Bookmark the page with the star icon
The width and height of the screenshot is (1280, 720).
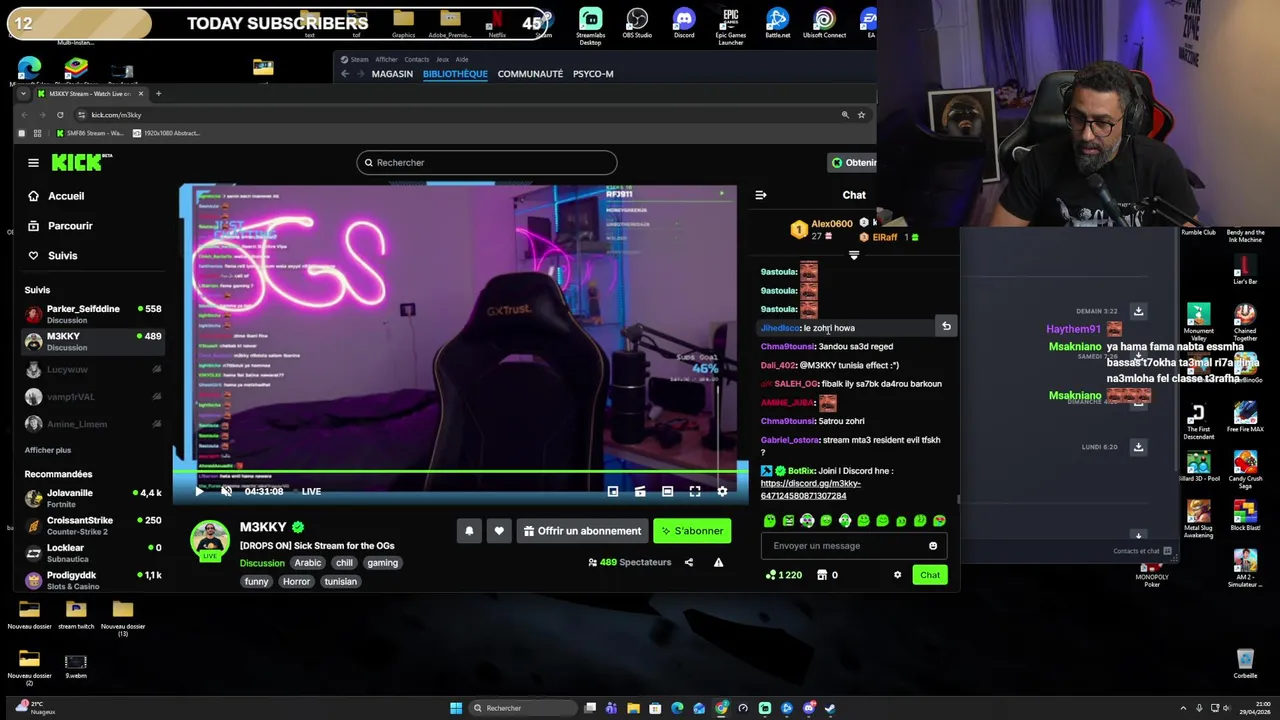[861, 115]
